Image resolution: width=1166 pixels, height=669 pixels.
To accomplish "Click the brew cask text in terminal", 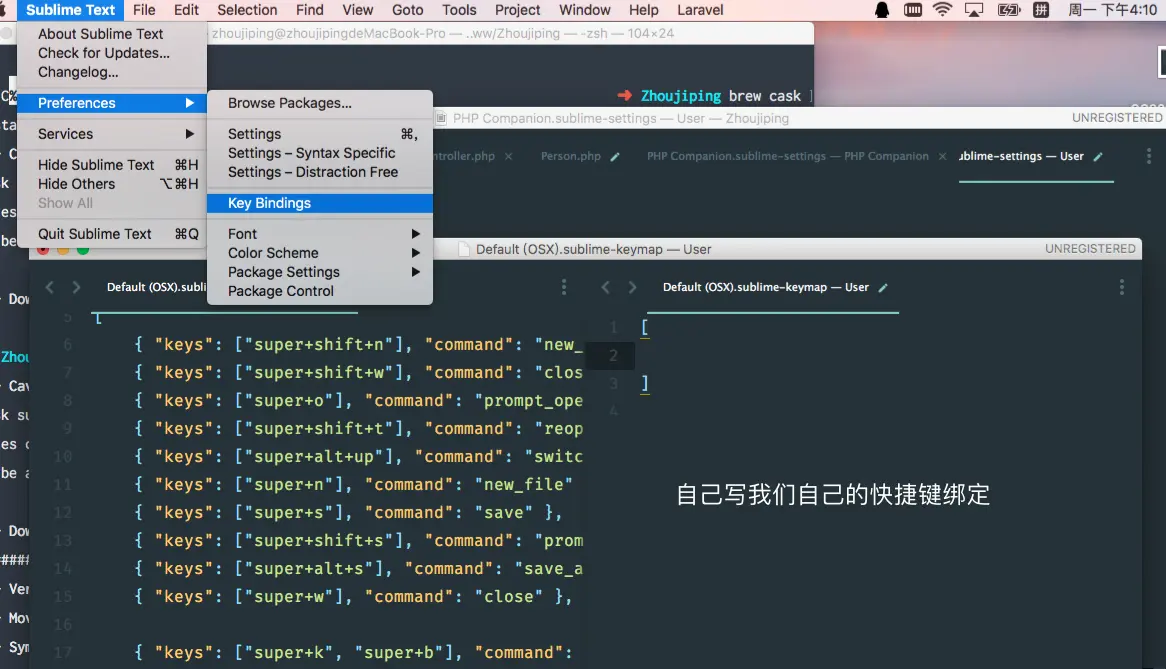I will click(764, 96).
